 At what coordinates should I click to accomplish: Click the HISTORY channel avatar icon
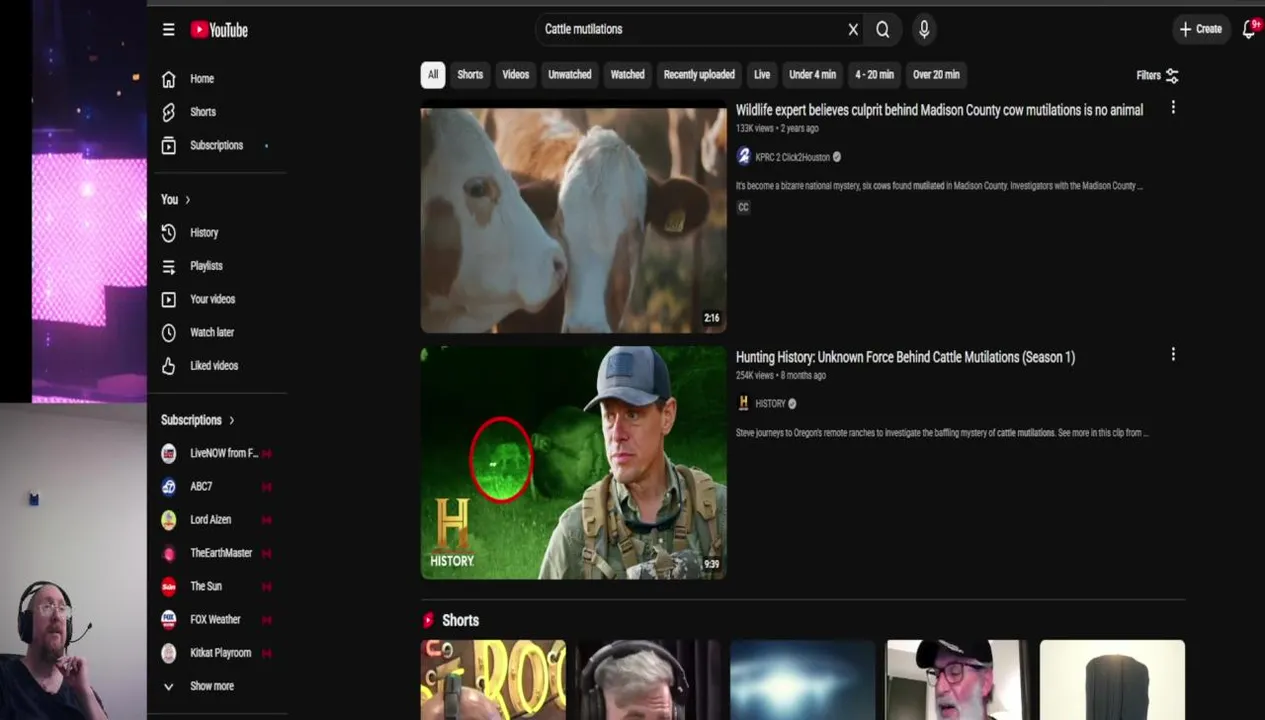743,403
